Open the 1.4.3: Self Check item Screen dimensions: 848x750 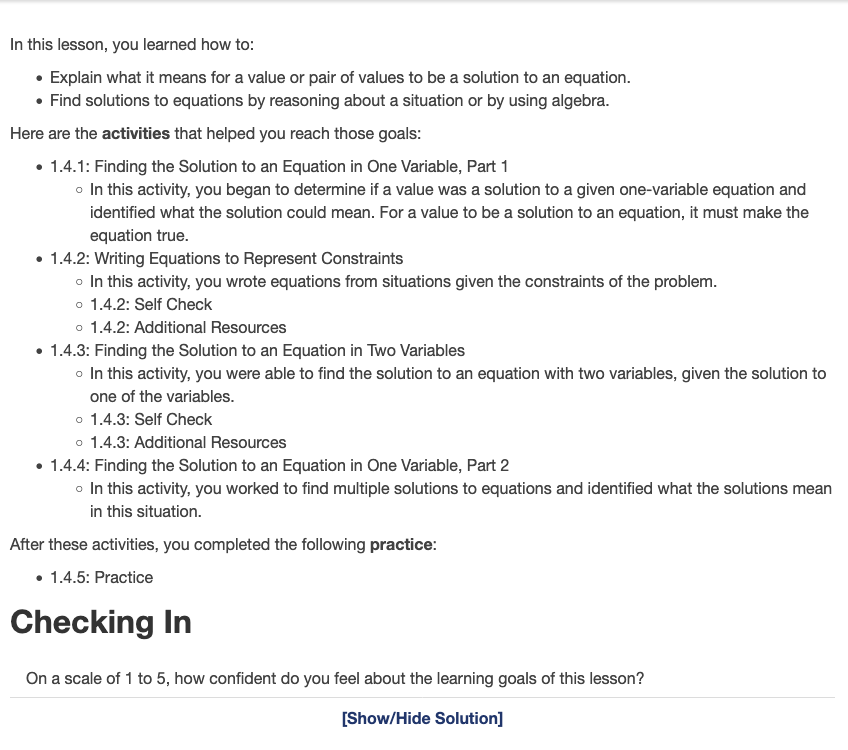tap(150, 419)
